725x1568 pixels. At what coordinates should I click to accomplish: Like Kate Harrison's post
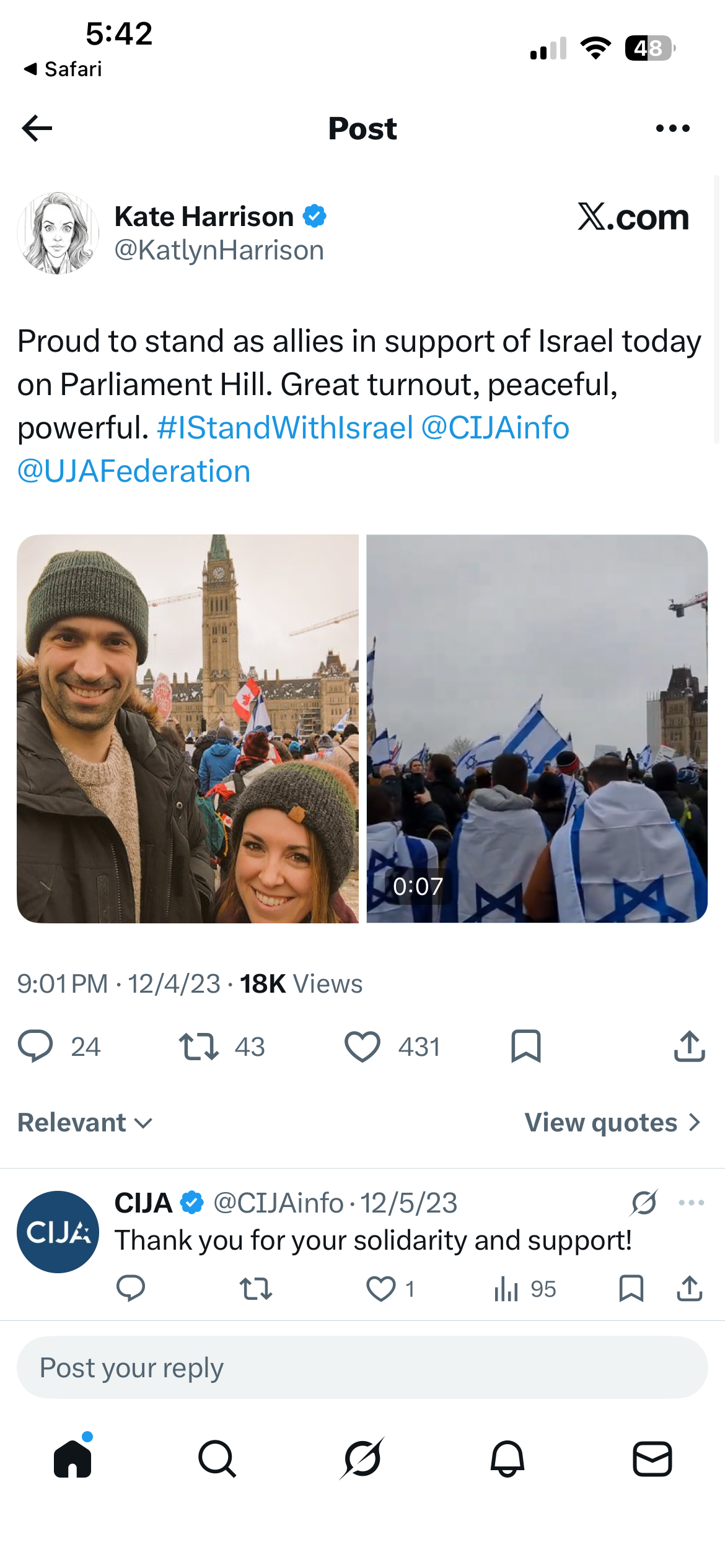[362, 1047]
